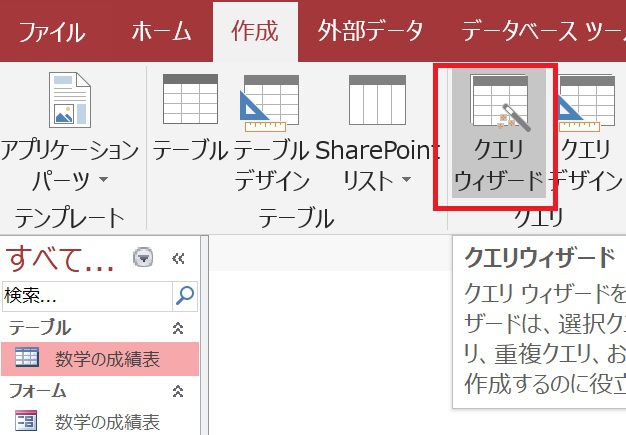Click the すべて... navigation pane header
Screen dimensions: 626x435
pyautogui.click(x=60, y=259)
